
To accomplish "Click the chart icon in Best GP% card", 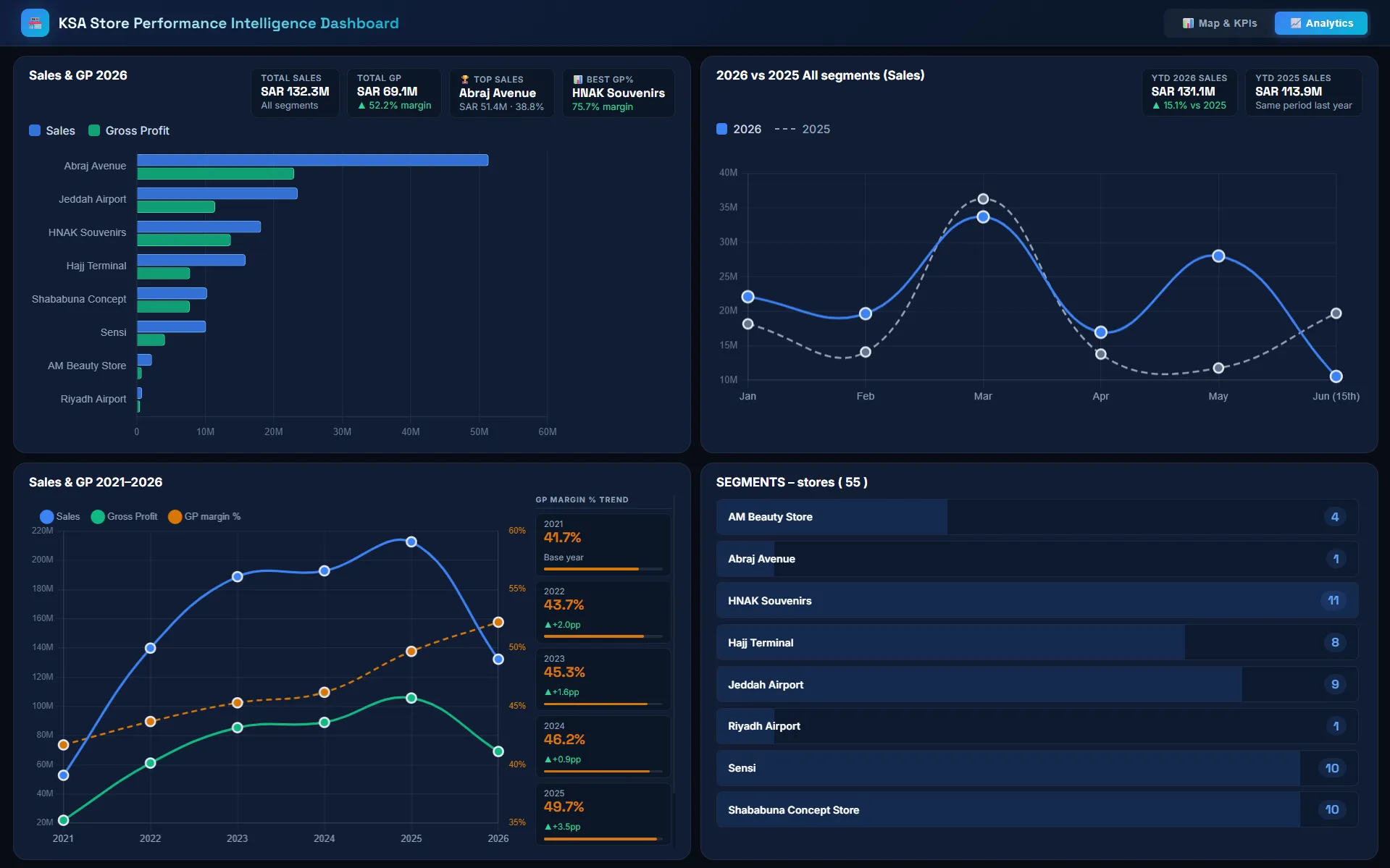I will (578, 79).
